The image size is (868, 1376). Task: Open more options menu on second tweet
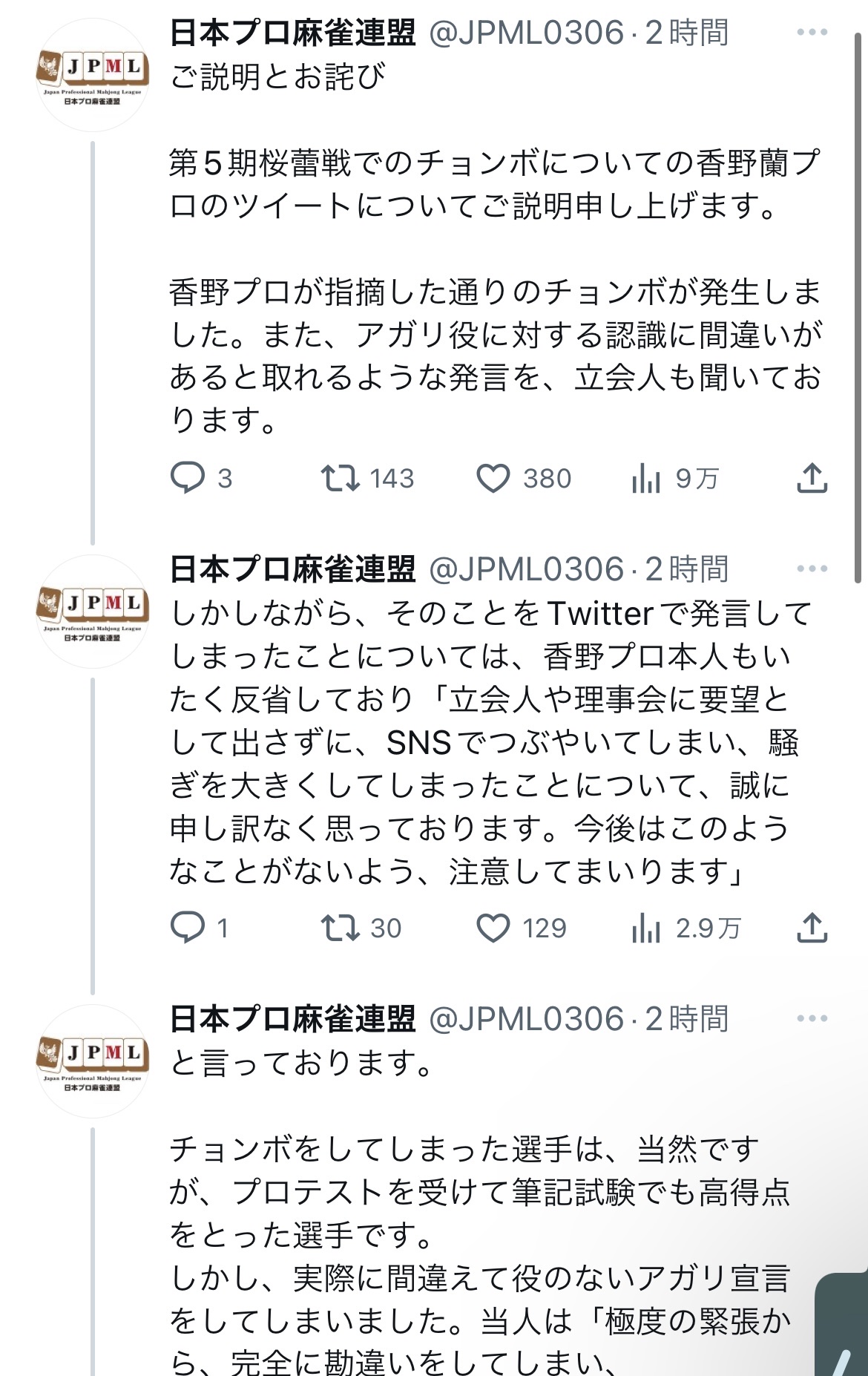(812, 569)
